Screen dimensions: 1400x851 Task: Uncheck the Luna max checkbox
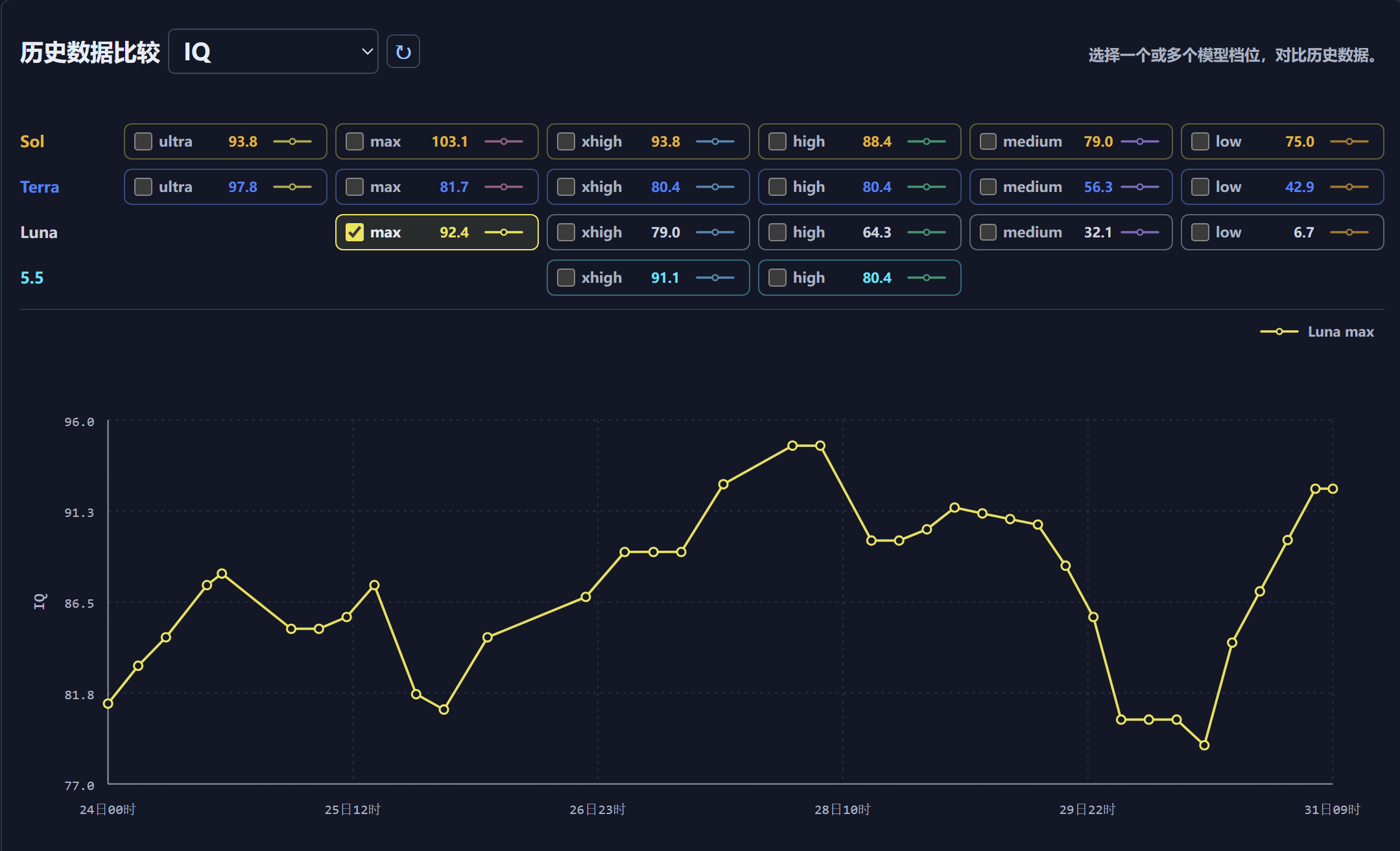click(355, 232)
